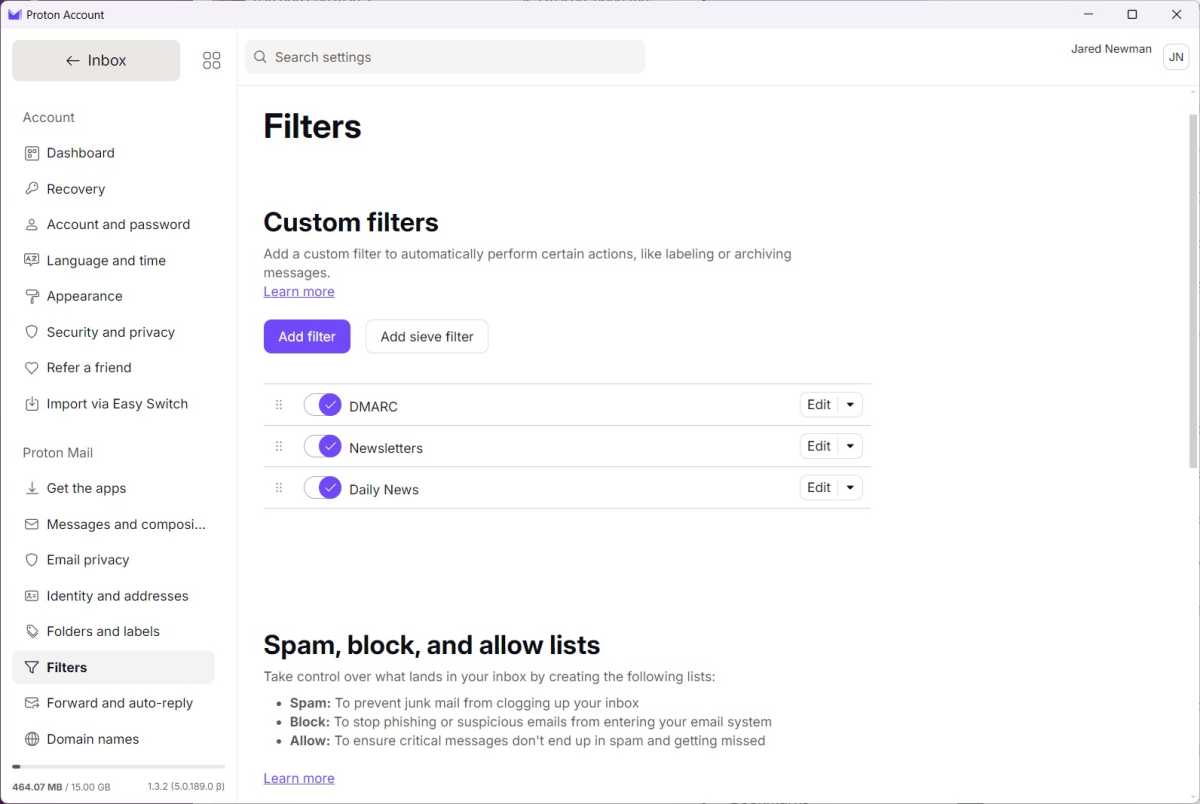1200x804 pixels.
Task: Click the 464.07 MB / 15.00 GB storage text
Action: [x=61, y=787]
